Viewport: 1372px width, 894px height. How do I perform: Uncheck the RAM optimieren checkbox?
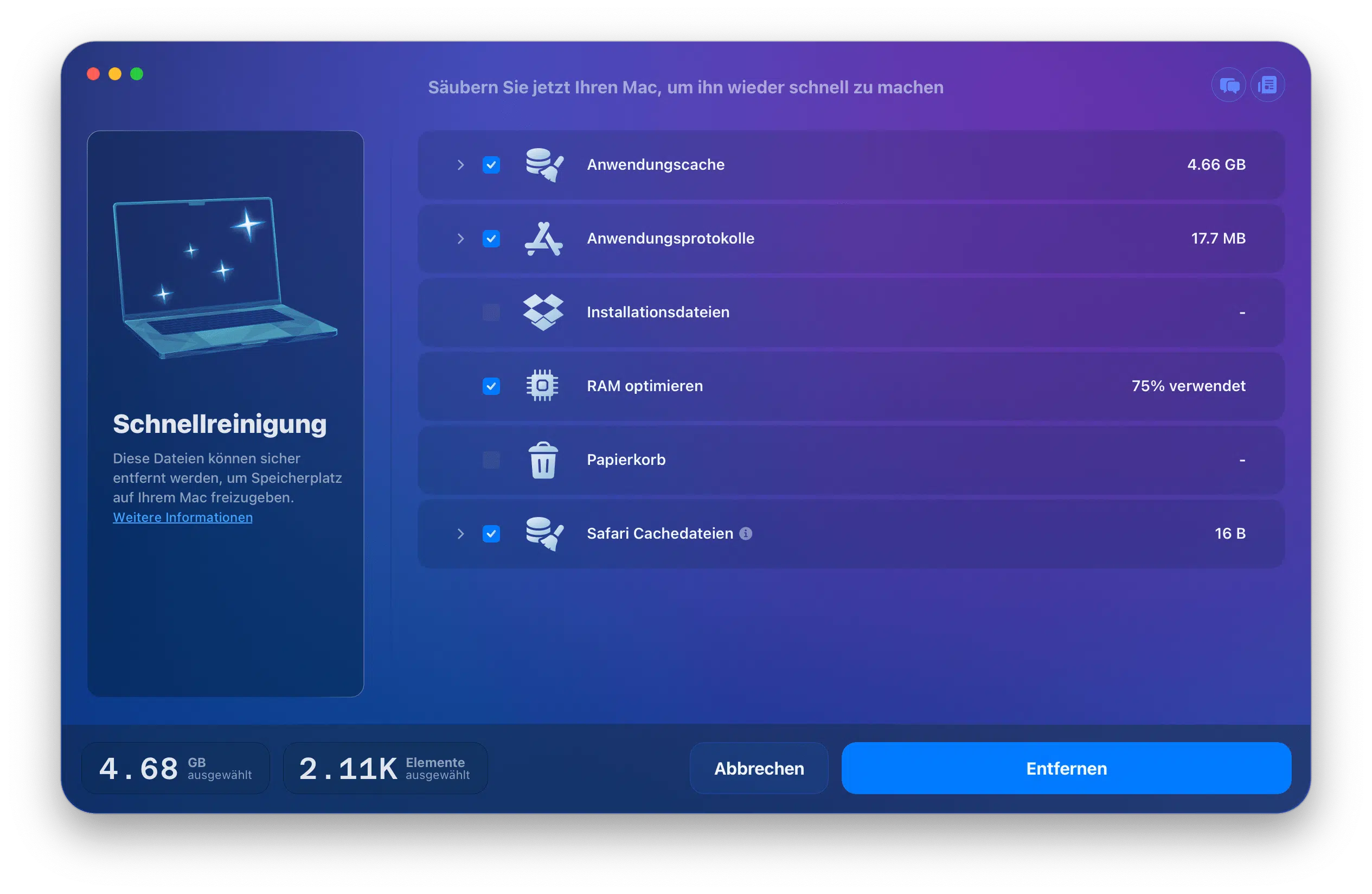click(491, 386)
